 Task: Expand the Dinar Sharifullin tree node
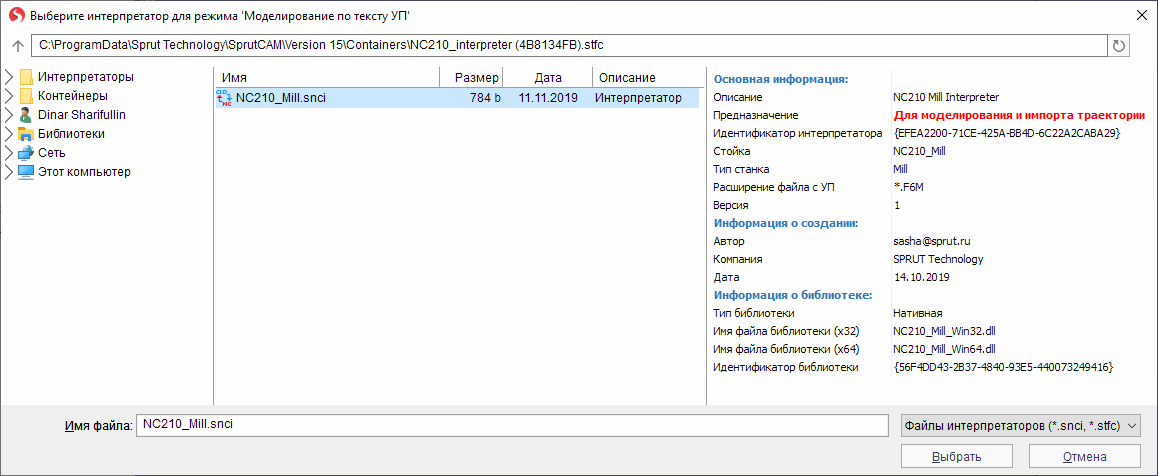[x=9, y=114]
